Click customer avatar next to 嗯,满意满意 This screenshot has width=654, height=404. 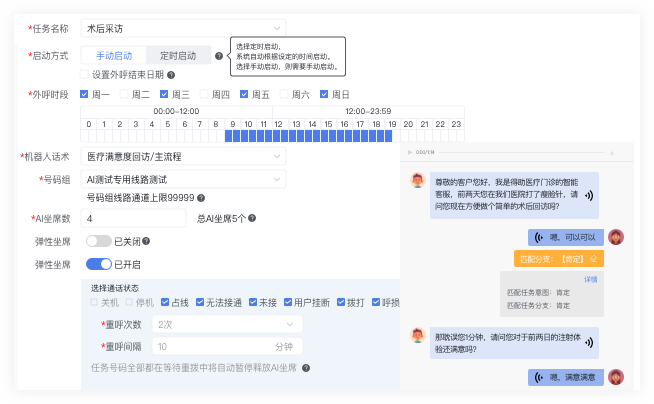pos(616,377)
